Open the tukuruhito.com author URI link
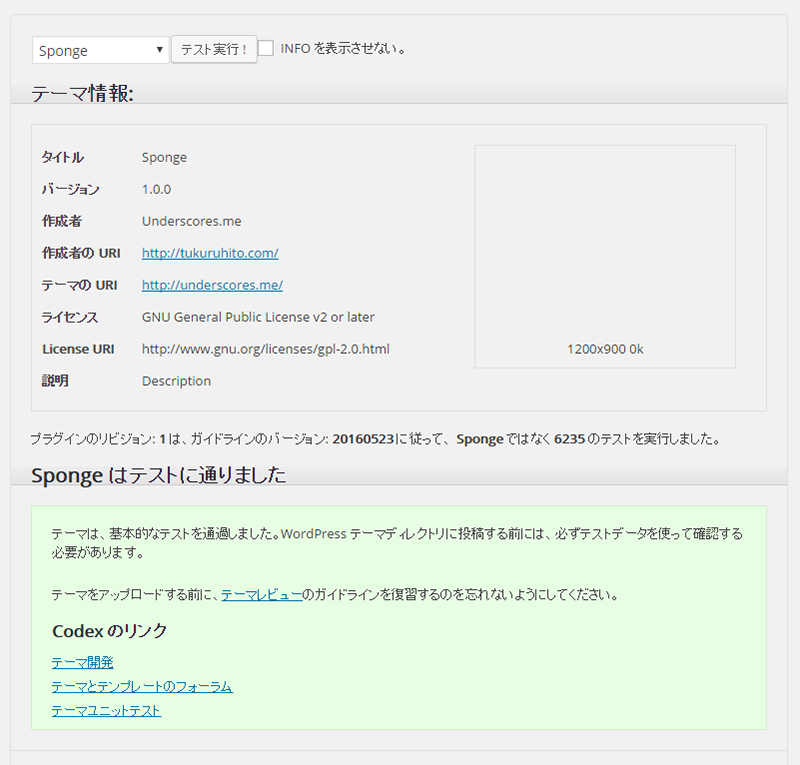The height and width of the screenshot is (765, 800). [x=210, y=253]
